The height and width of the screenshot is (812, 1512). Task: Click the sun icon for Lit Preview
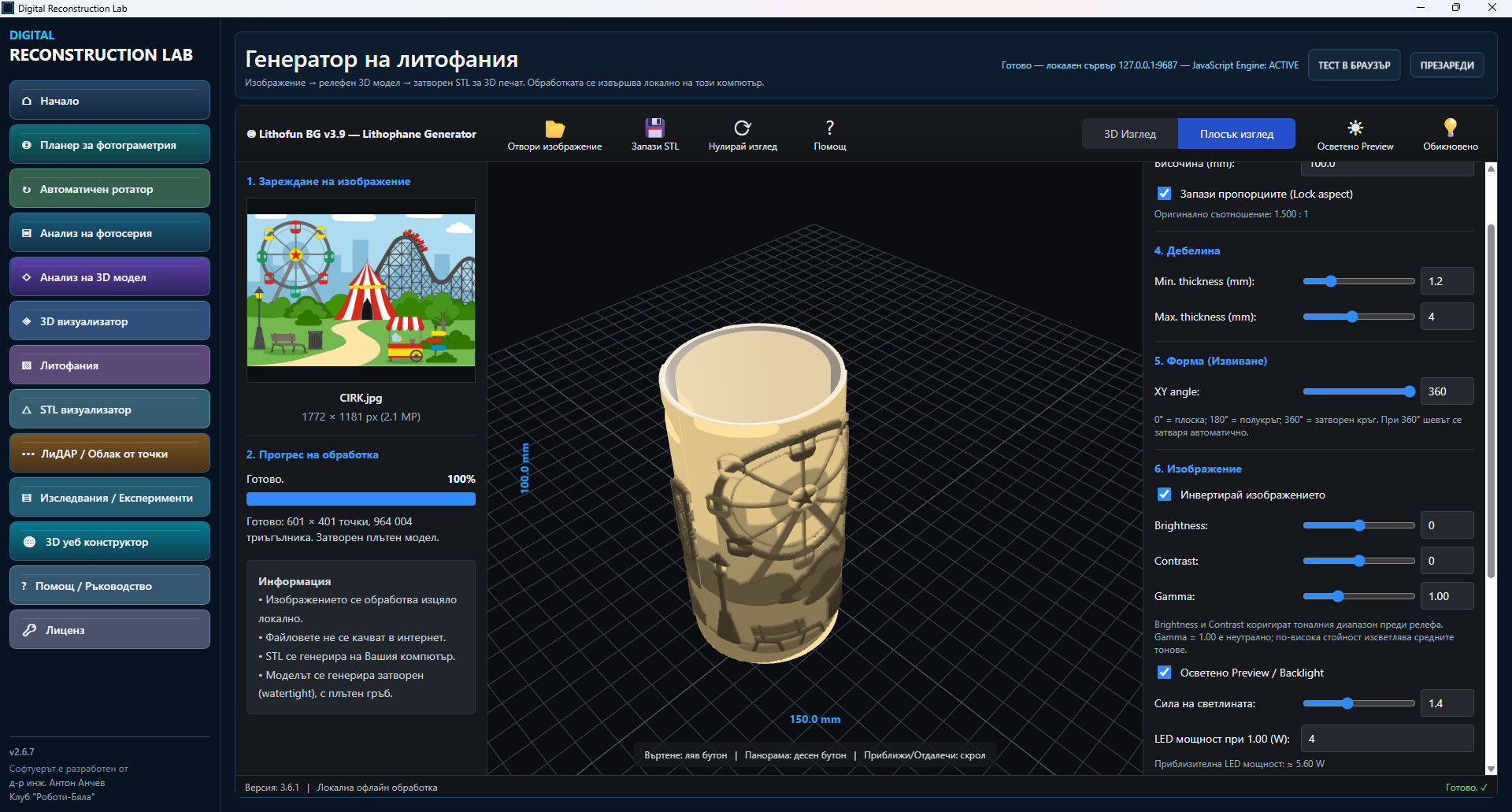1355,128
